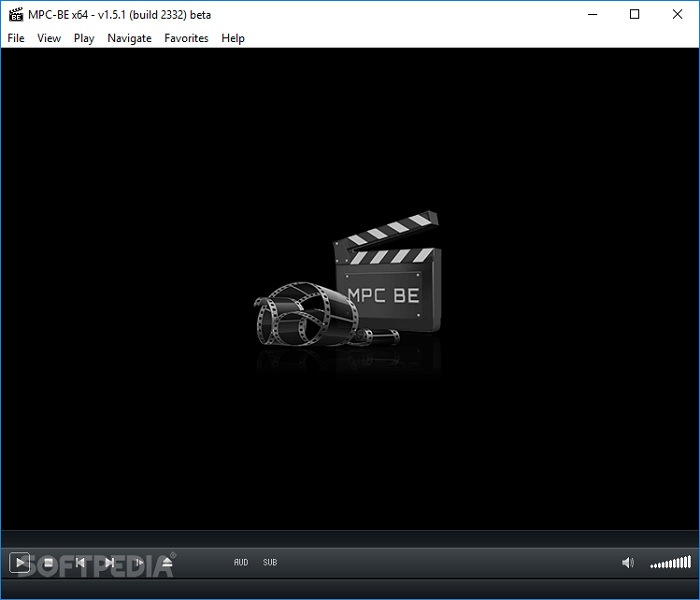Viewport: 700px width, 600px height.
Task: Click on the seek bar above the controls
Action: [x=350, y=538]
